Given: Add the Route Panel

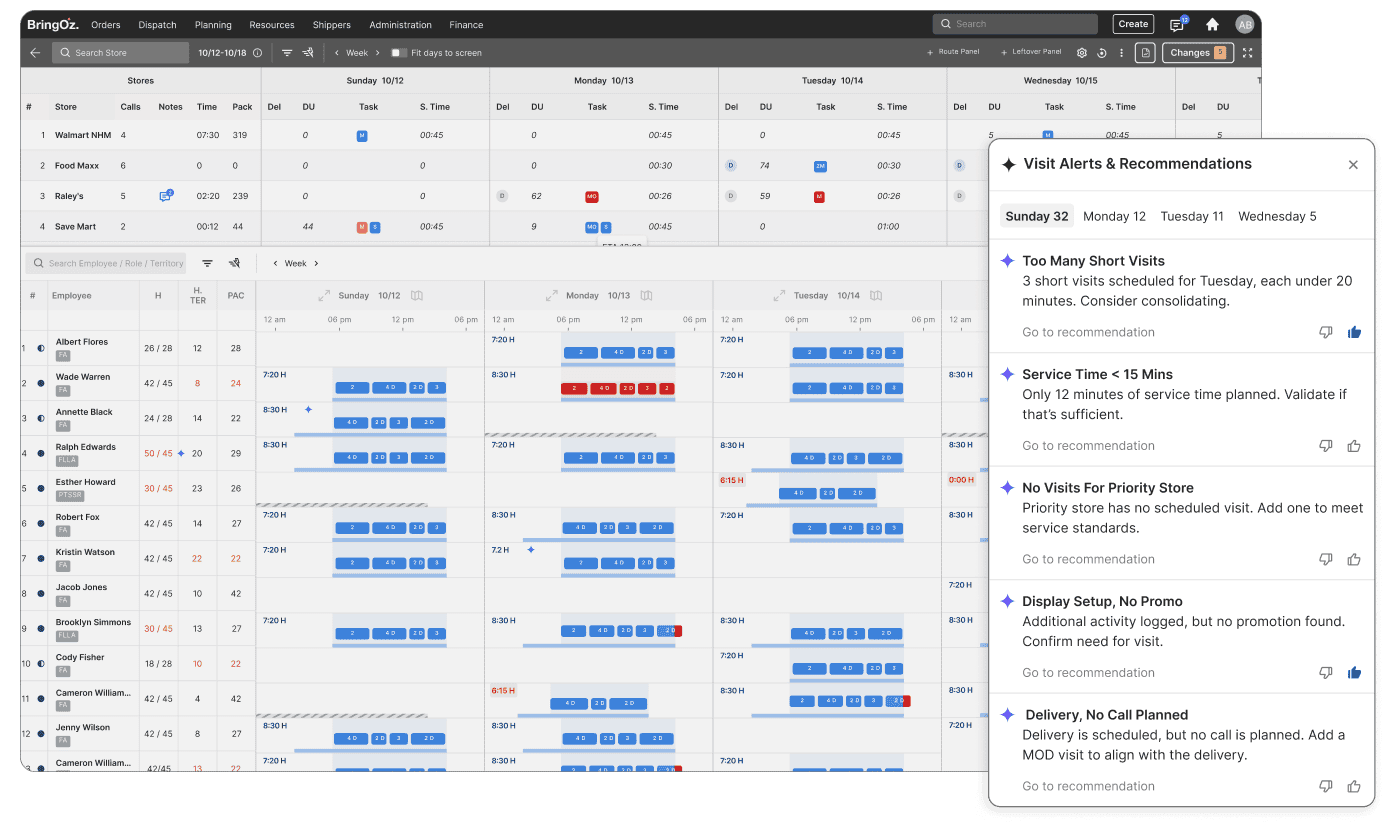Looking at the screenshot, I should [x=954, y=52].
